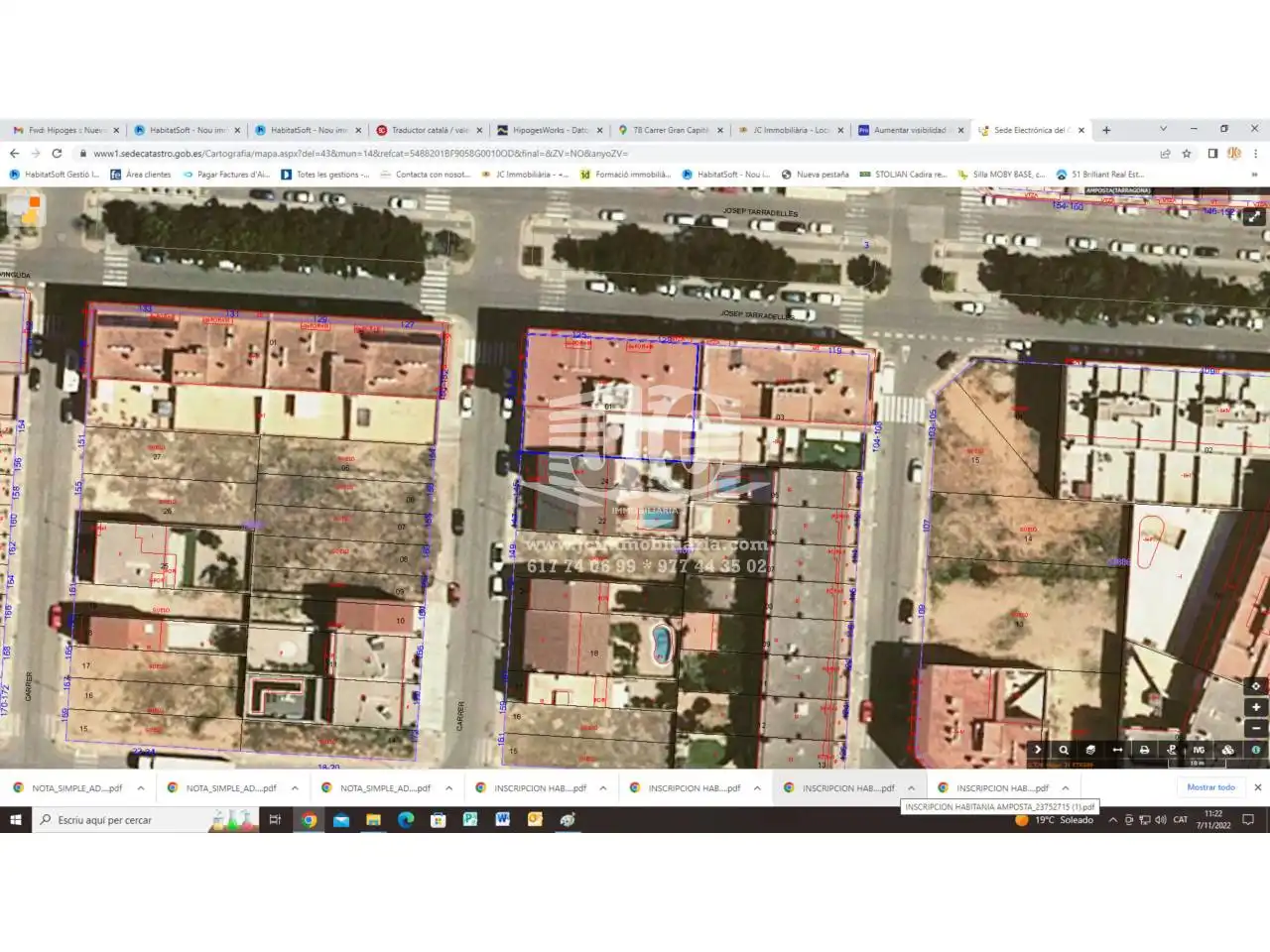Open the Windows Start menu
Image resolution: width=1270 pixels, height=952 pixels.
tap(15, 820)
